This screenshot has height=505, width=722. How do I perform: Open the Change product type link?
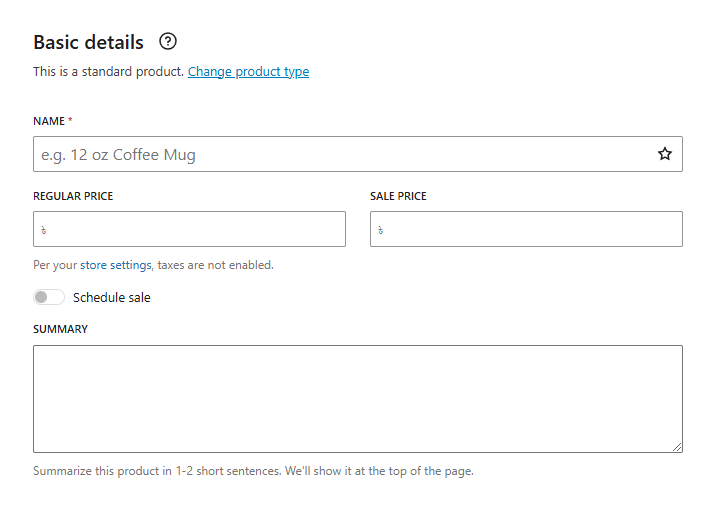pos(248,72)
